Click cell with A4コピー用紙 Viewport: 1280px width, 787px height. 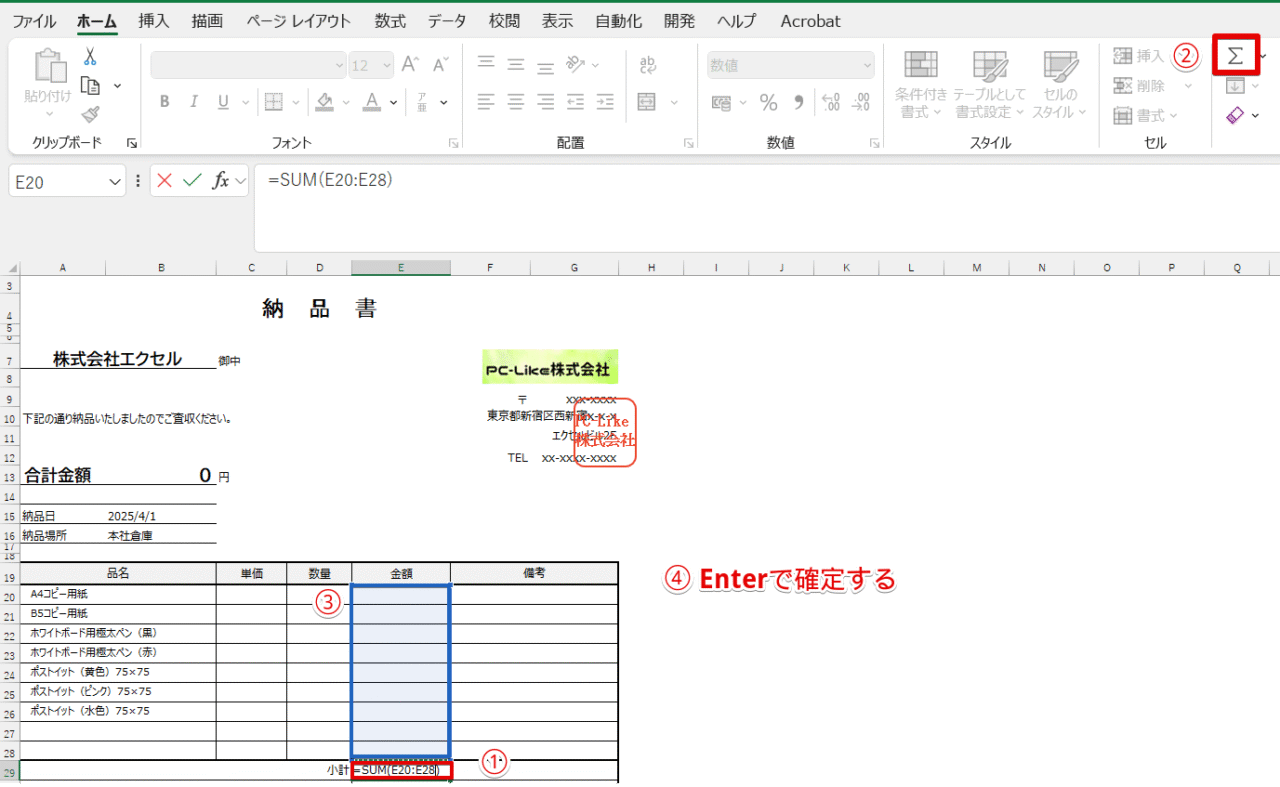[x=118, y=594]
